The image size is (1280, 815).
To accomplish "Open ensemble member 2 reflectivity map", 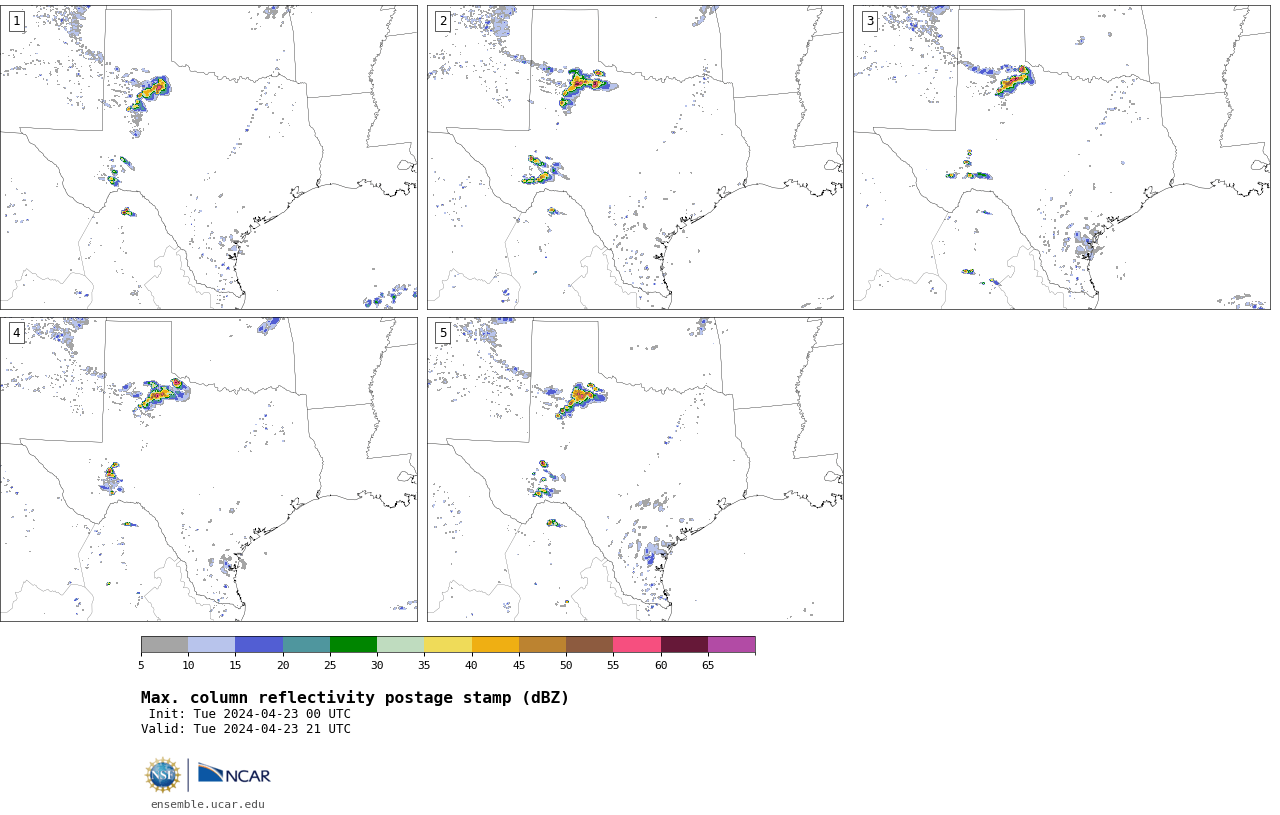I will point(635,157).
